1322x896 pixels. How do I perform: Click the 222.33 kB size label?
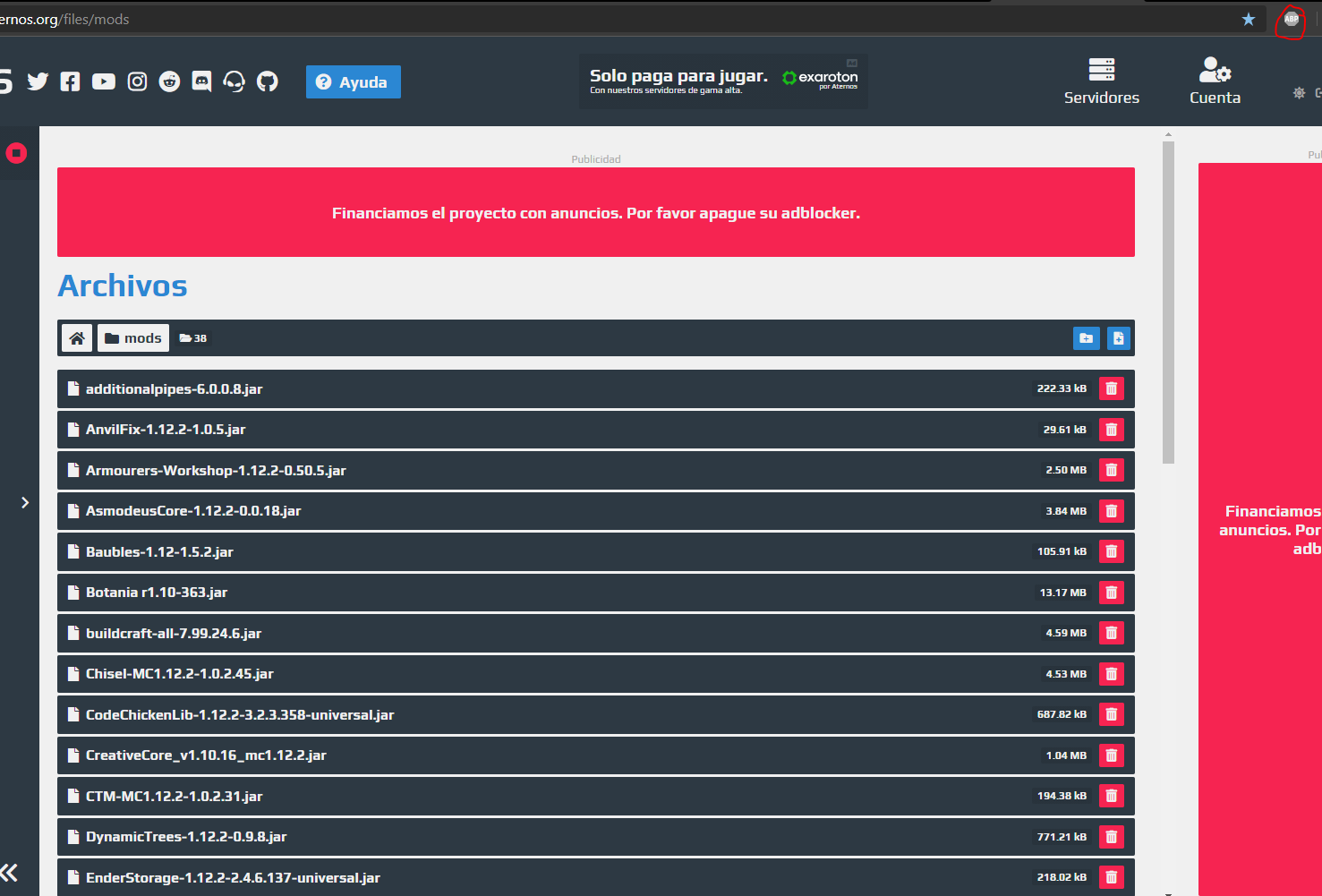tap(1062, 388)
